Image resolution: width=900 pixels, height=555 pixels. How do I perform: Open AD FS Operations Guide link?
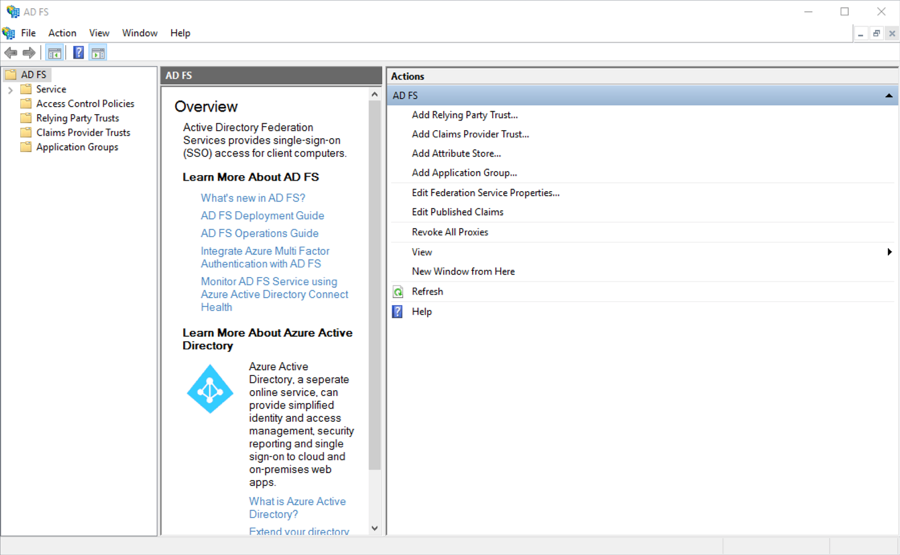[x=259, y=234]
